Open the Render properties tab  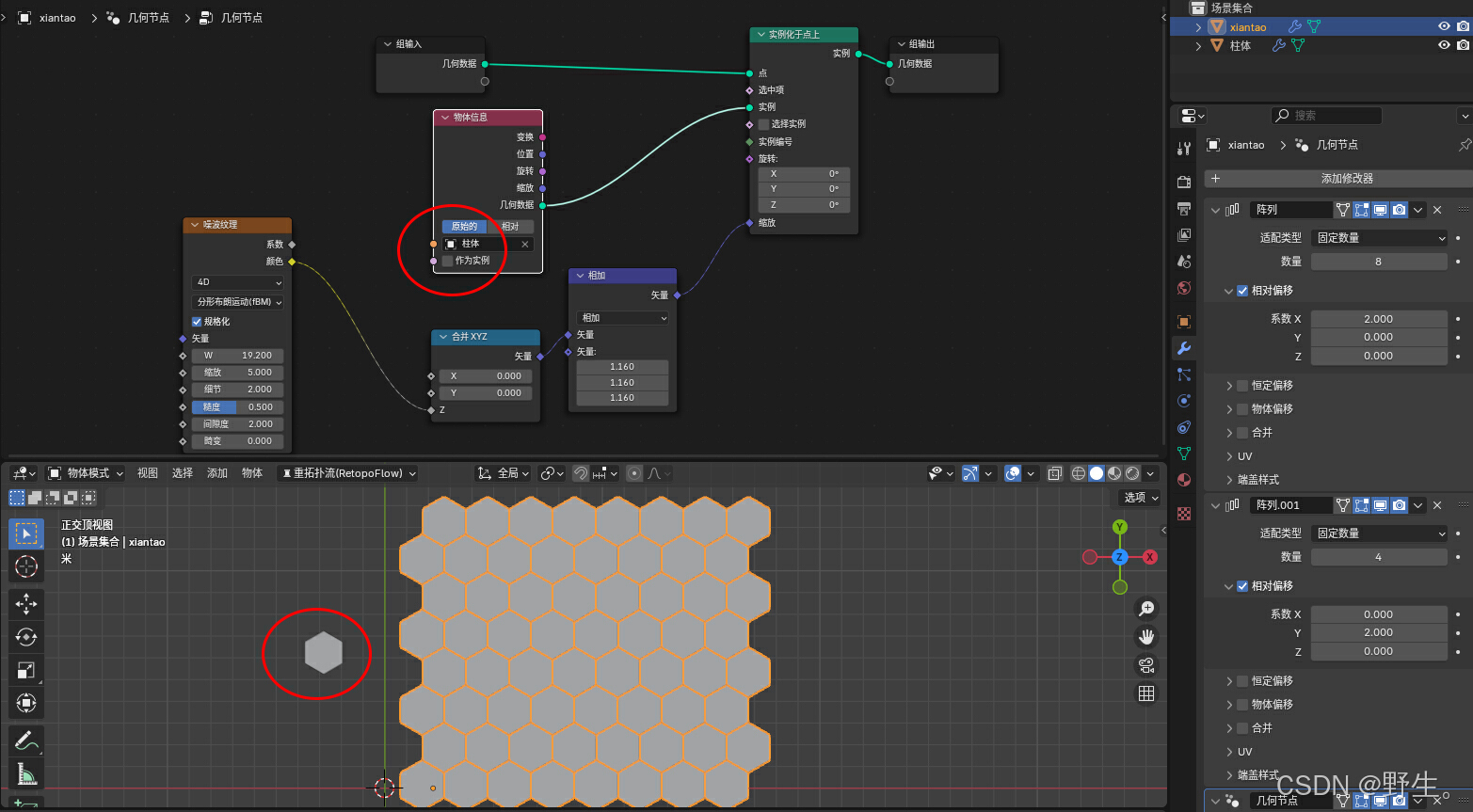(x=1184, y=182)
